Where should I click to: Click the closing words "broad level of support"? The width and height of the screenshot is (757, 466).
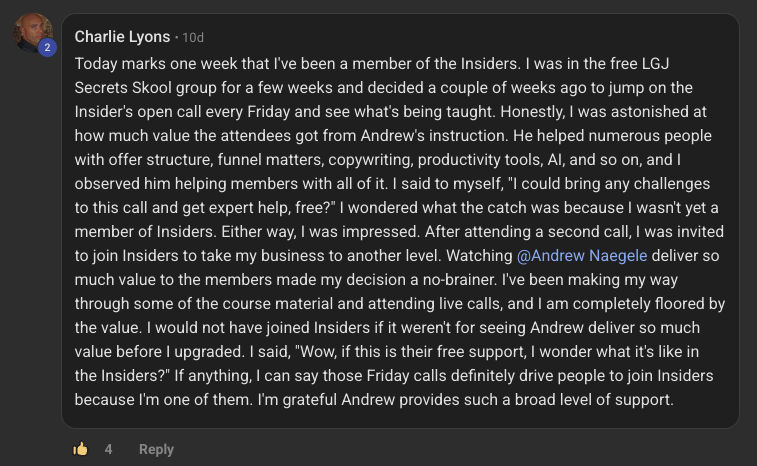click(588, 399)
